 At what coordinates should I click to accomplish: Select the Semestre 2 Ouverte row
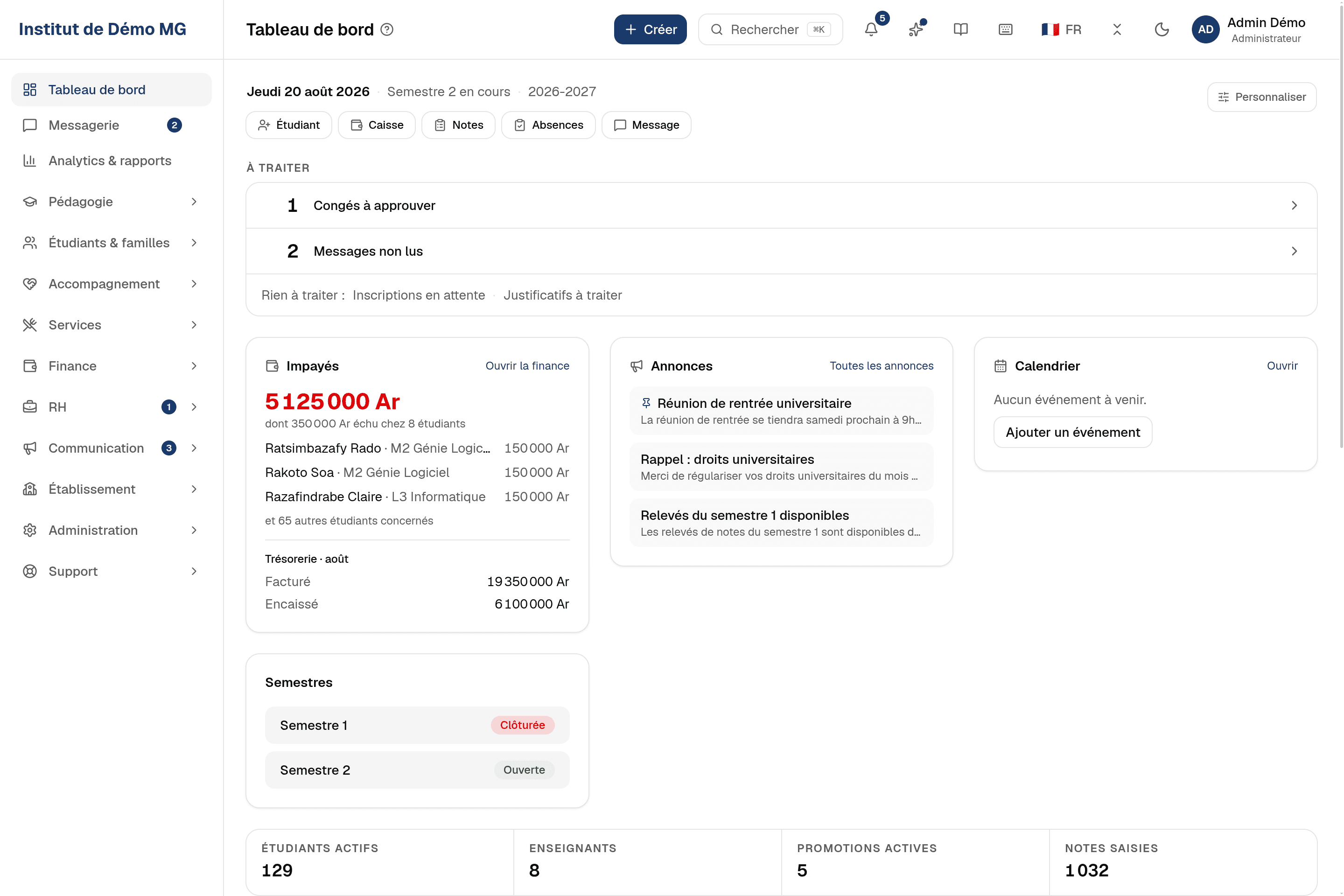tap(417, 770)
